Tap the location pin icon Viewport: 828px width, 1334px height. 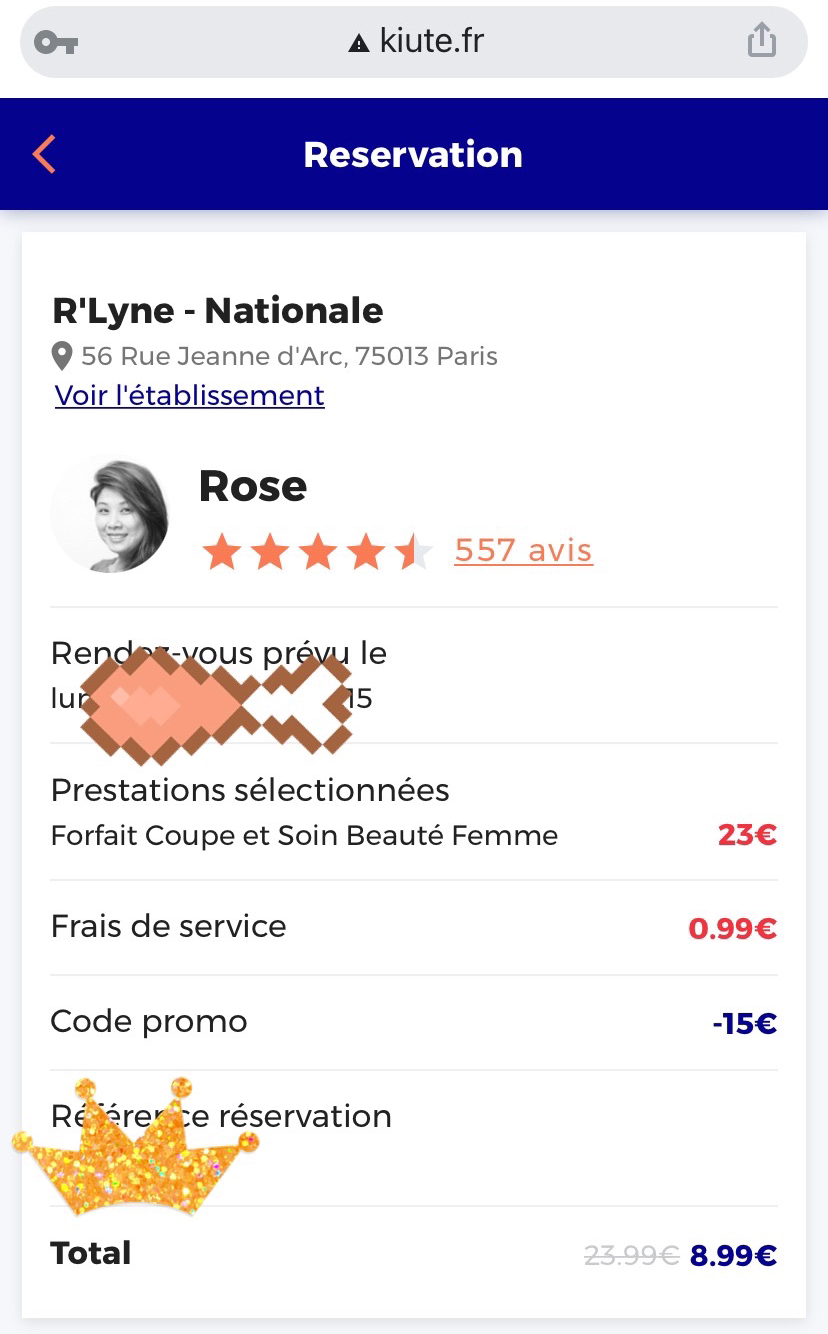[62, 356]
